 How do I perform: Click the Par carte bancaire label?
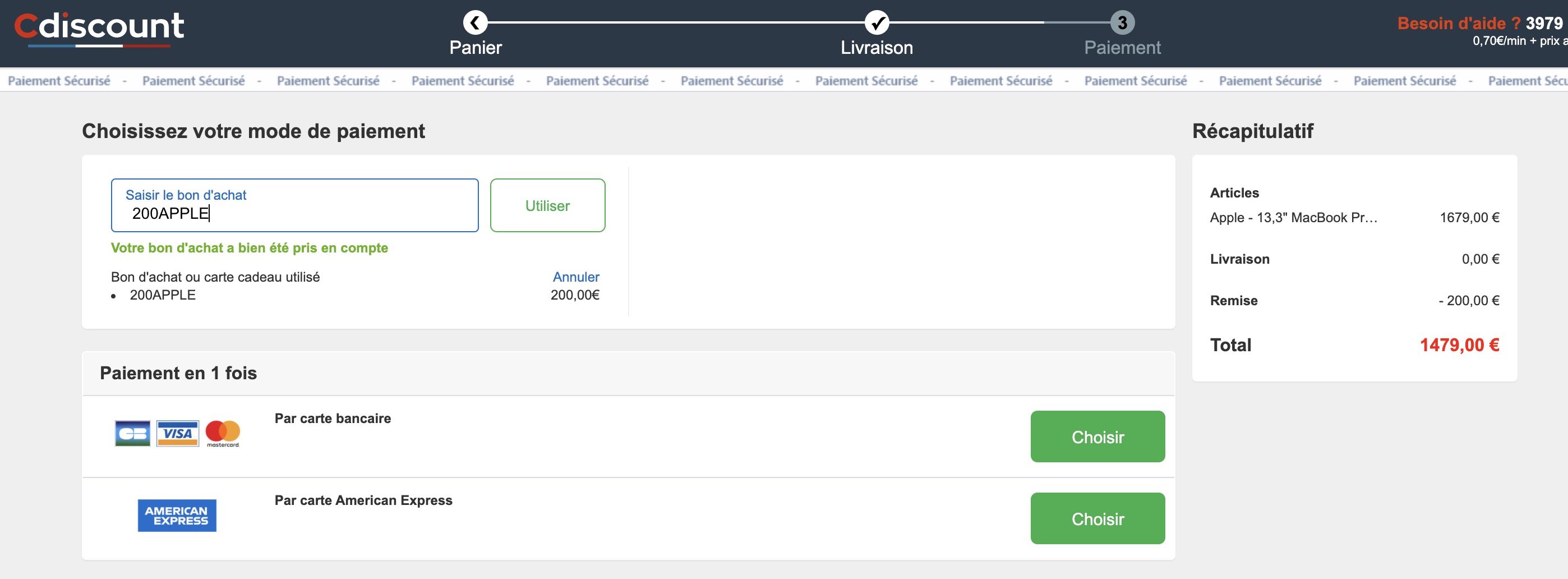coord(333,419)
